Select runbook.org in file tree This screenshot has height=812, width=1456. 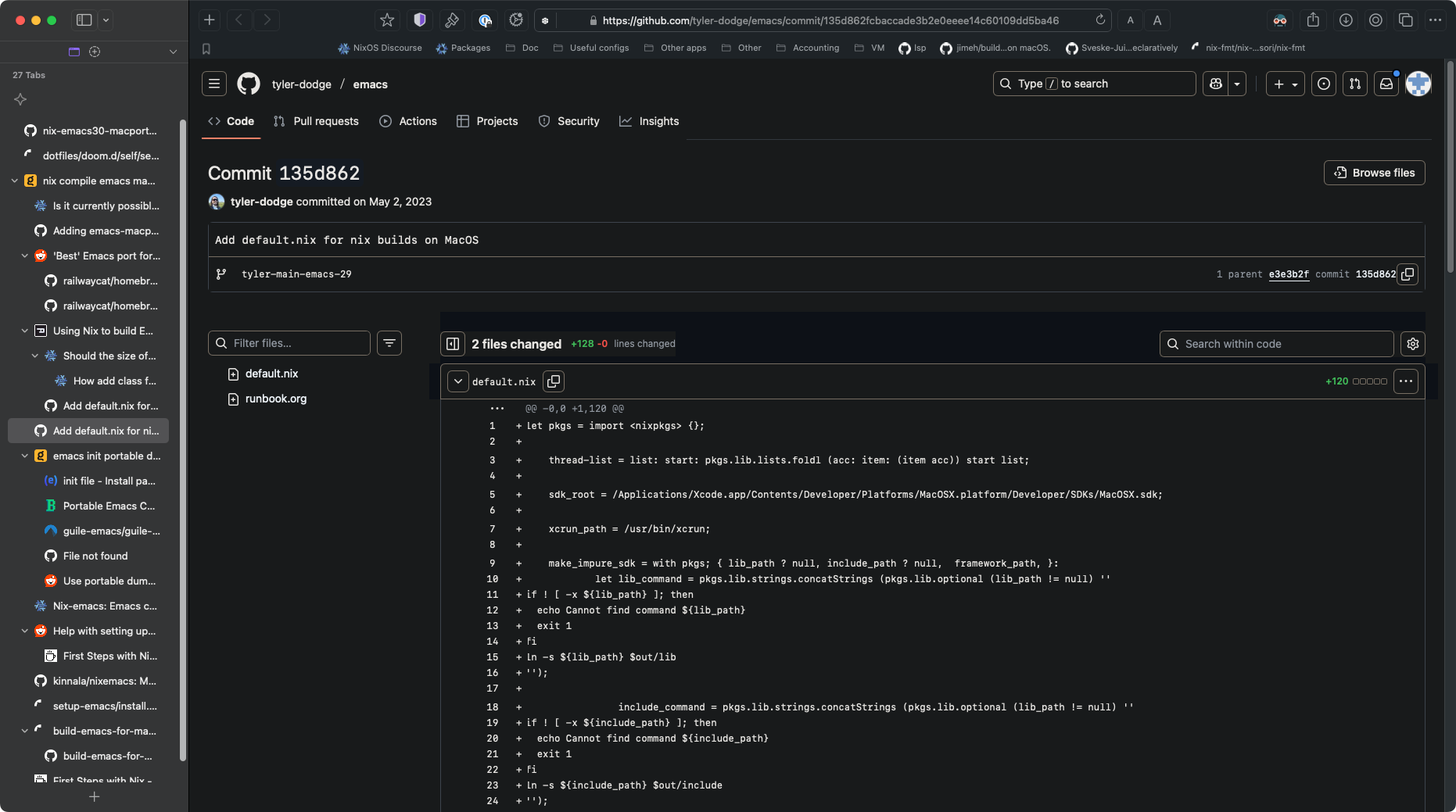(x=276, y=399)
